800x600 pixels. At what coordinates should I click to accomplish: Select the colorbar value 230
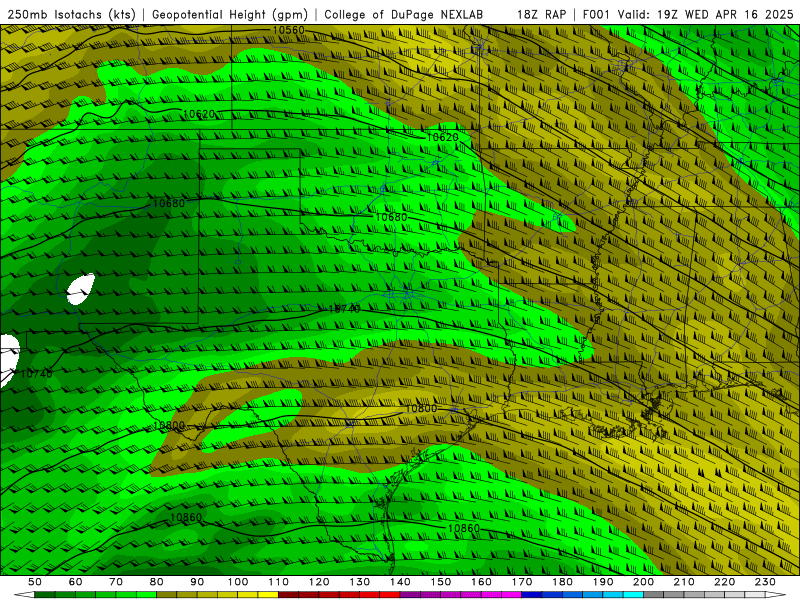[765, 582]
